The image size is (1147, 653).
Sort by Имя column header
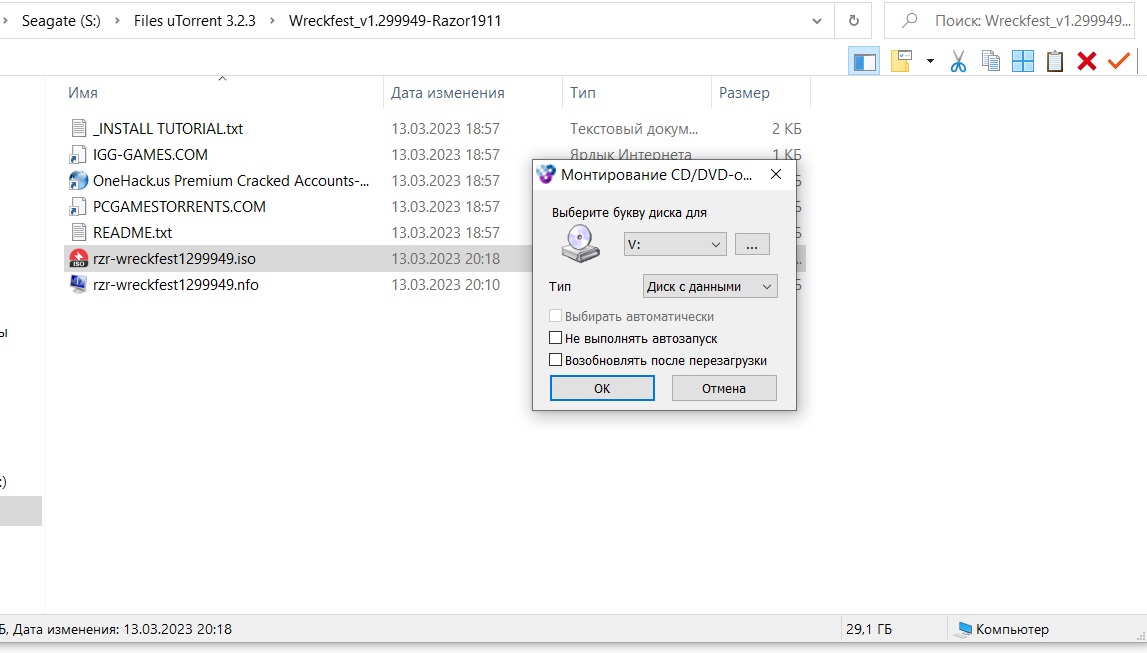[x=83, y=93]
